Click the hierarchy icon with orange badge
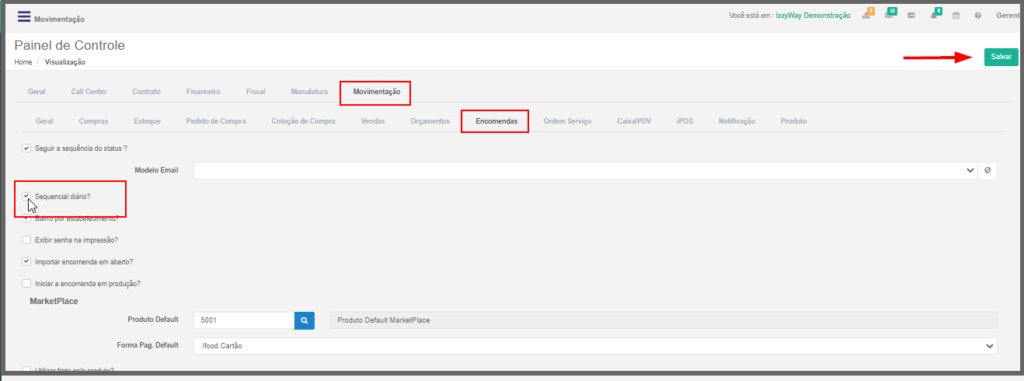1024x381 pixels. (867, 16)
